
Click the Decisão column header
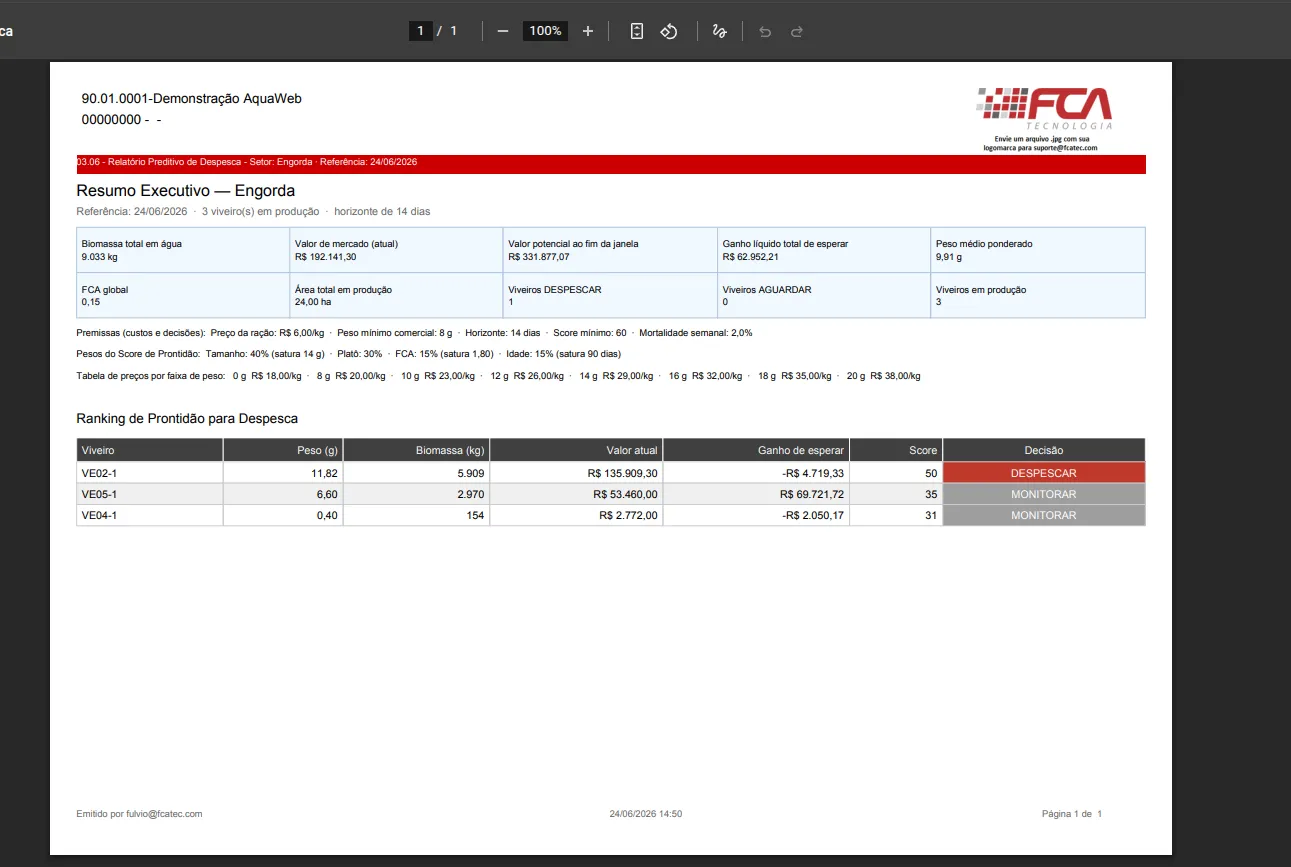[1044, 450]
